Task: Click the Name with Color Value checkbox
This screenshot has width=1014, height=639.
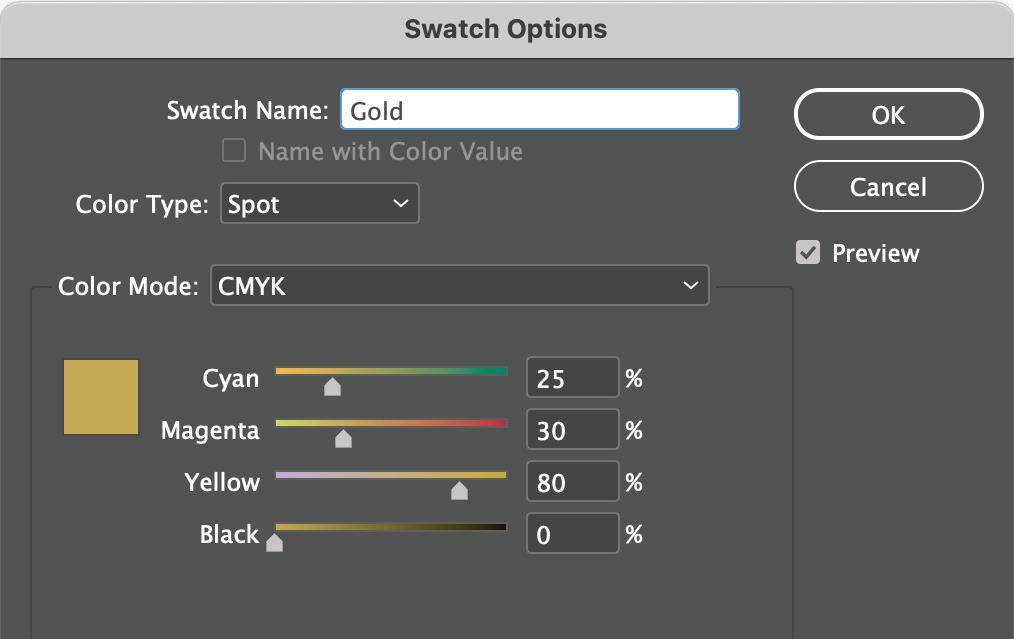Action: (234, 151)
